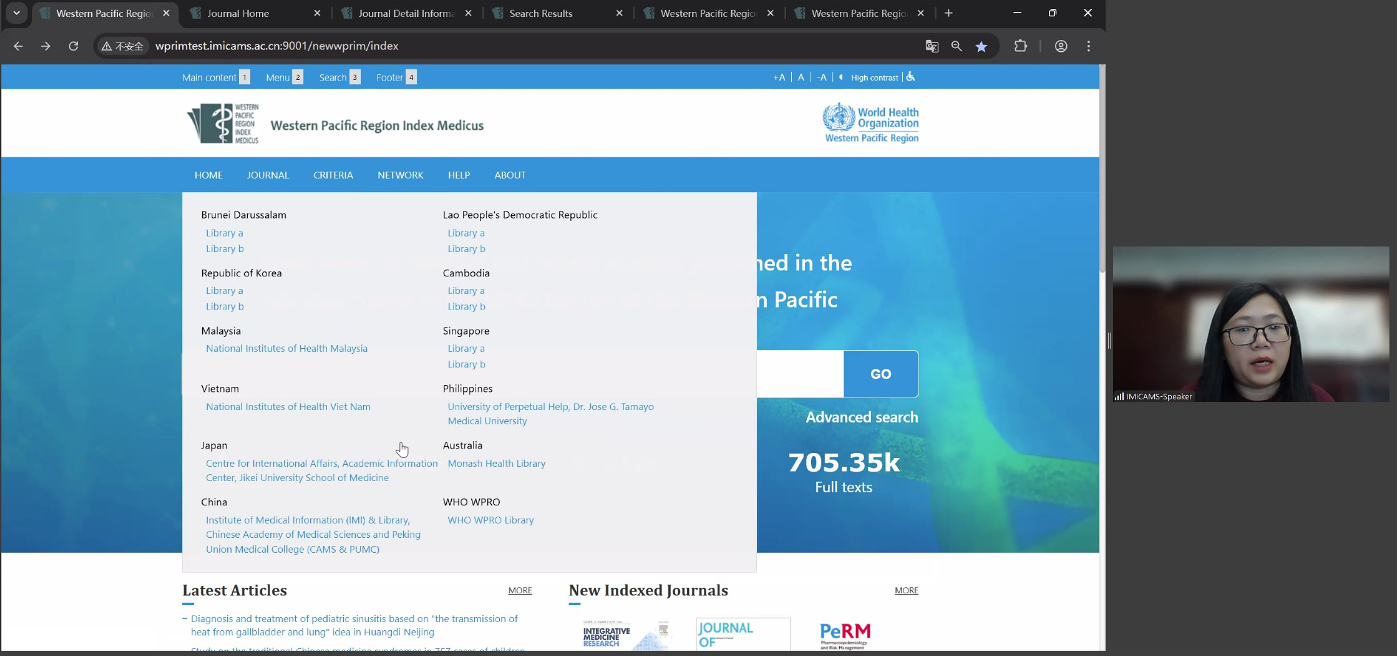The width and height of the screenshot is (1397, 656).
Task: Open Library b under Republic of Korea
Action: [225, 307]
